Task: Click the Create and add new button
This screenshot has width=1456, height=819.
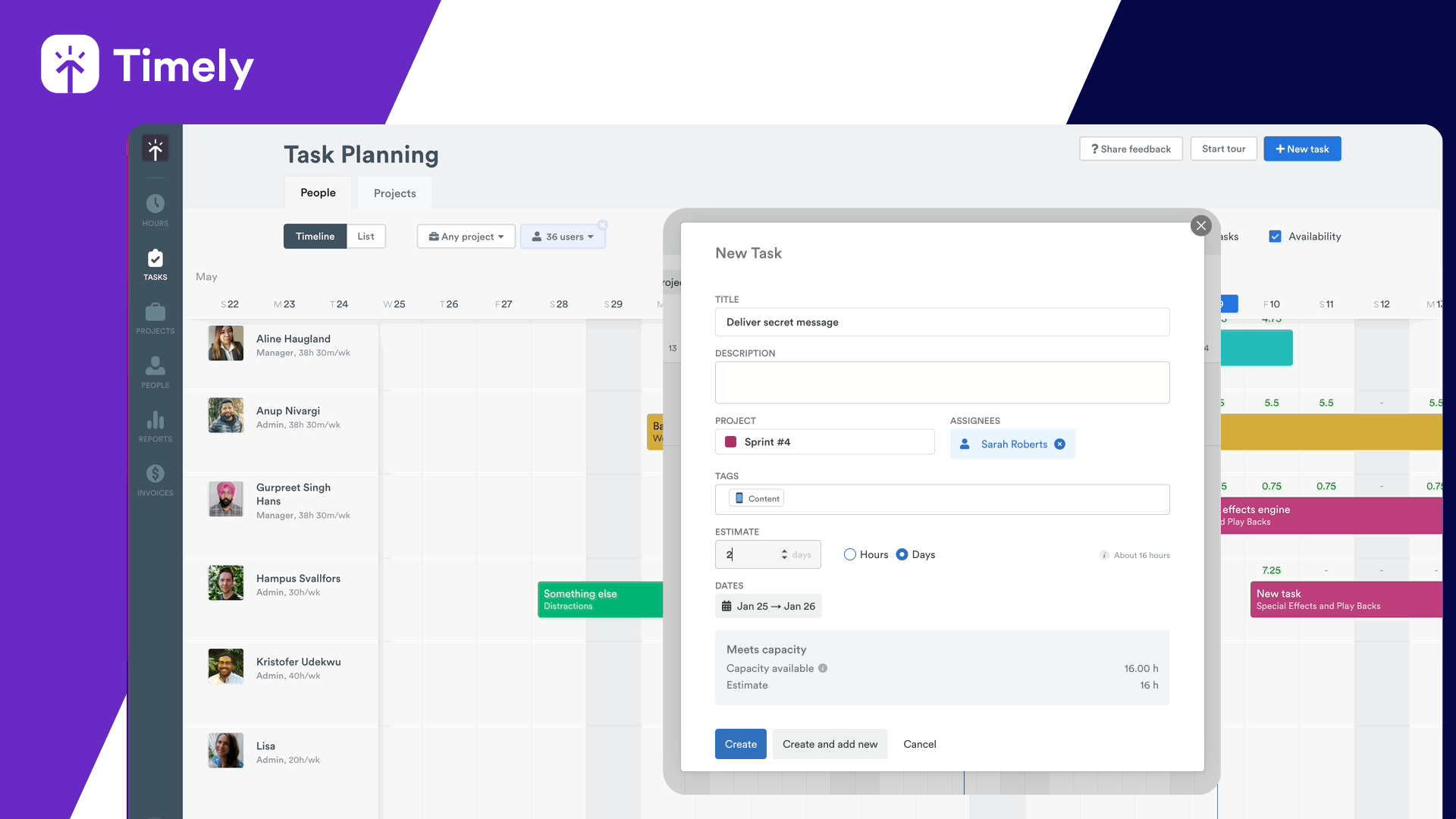Action: (830, 744)
